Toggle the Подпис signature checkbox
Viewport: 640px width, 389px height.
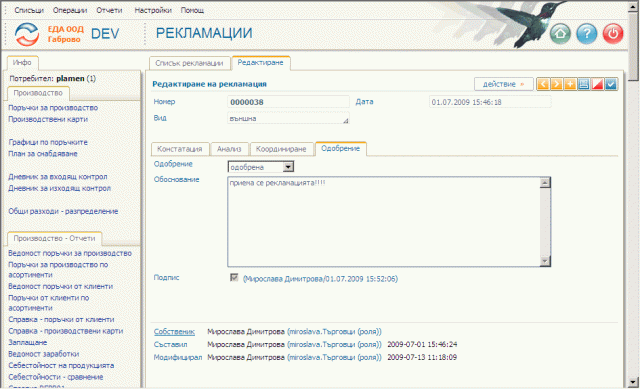point(234,278)
